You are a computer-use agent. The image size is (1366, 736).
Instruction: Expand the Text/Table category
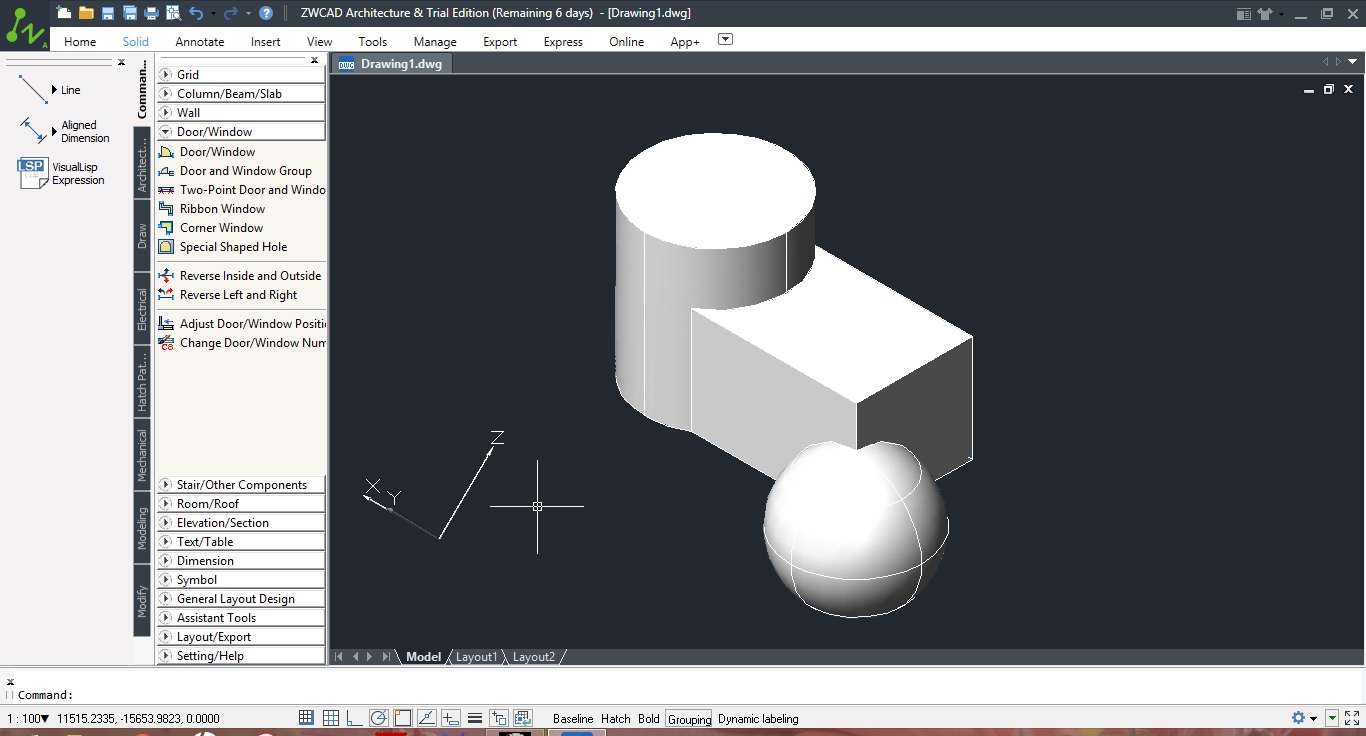pyautogui.click(x=241, y=542)
